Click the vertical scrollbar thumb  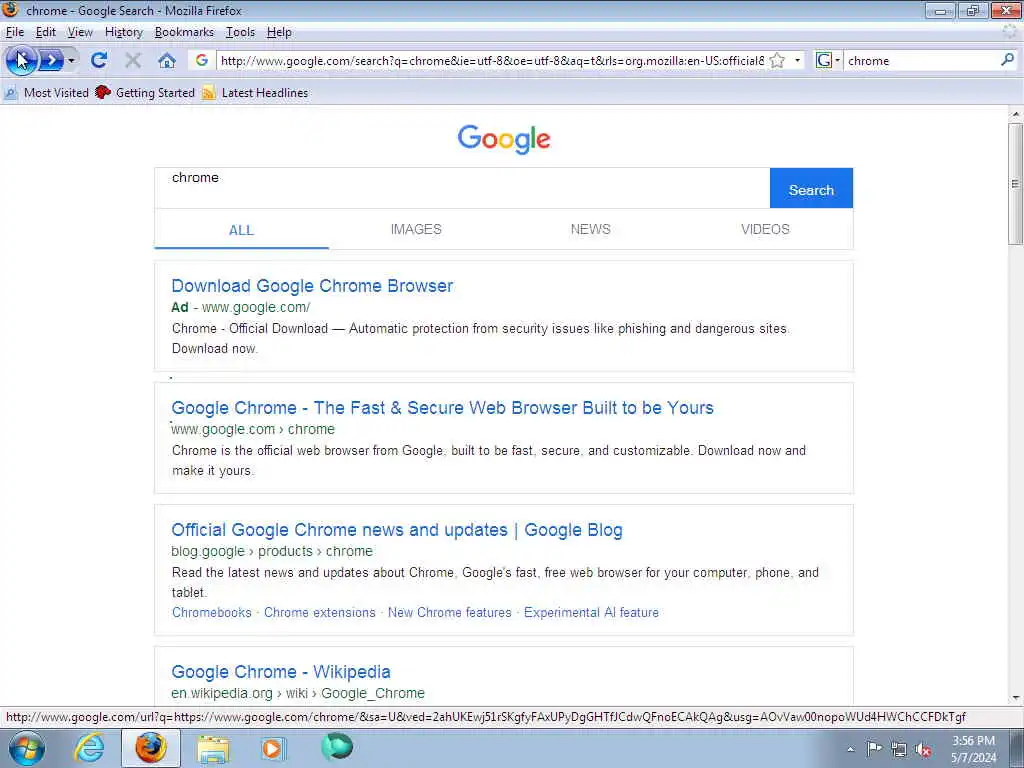(1016, 184)
